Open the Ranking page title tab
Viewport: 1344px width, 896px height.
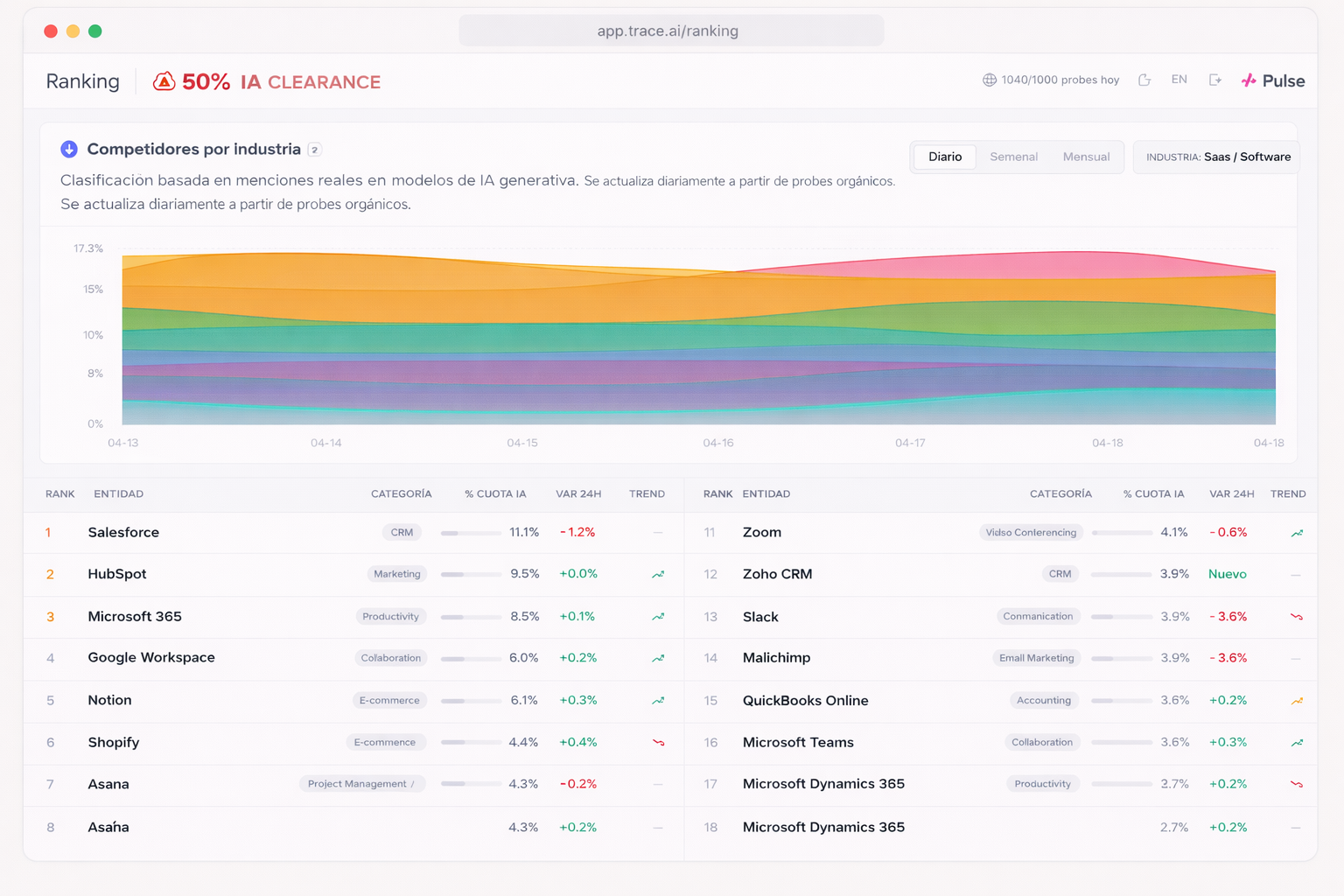point(82,81)
